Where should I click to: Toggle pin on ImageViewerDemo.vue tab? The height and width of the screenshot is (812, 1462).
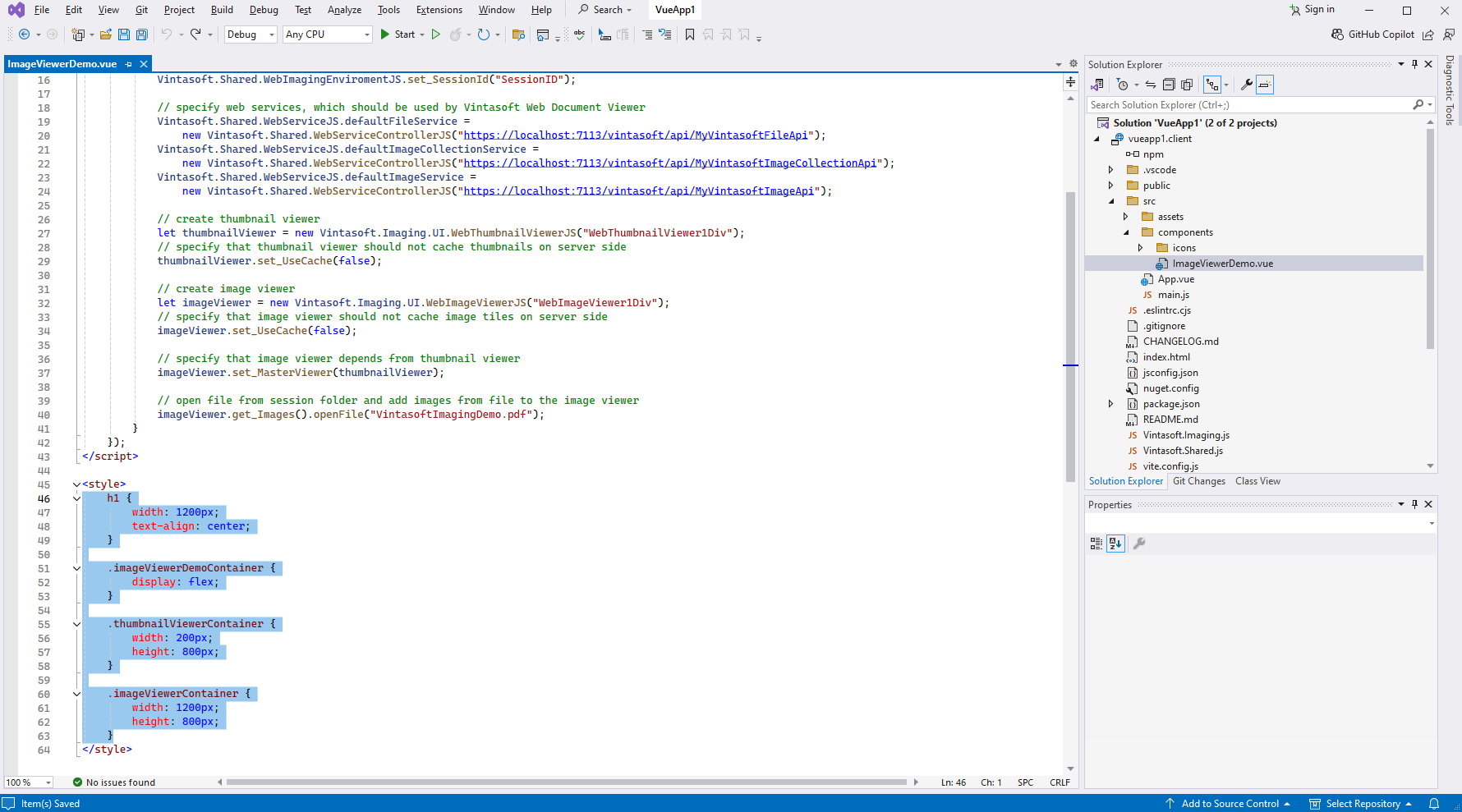[x=128, y=64]
